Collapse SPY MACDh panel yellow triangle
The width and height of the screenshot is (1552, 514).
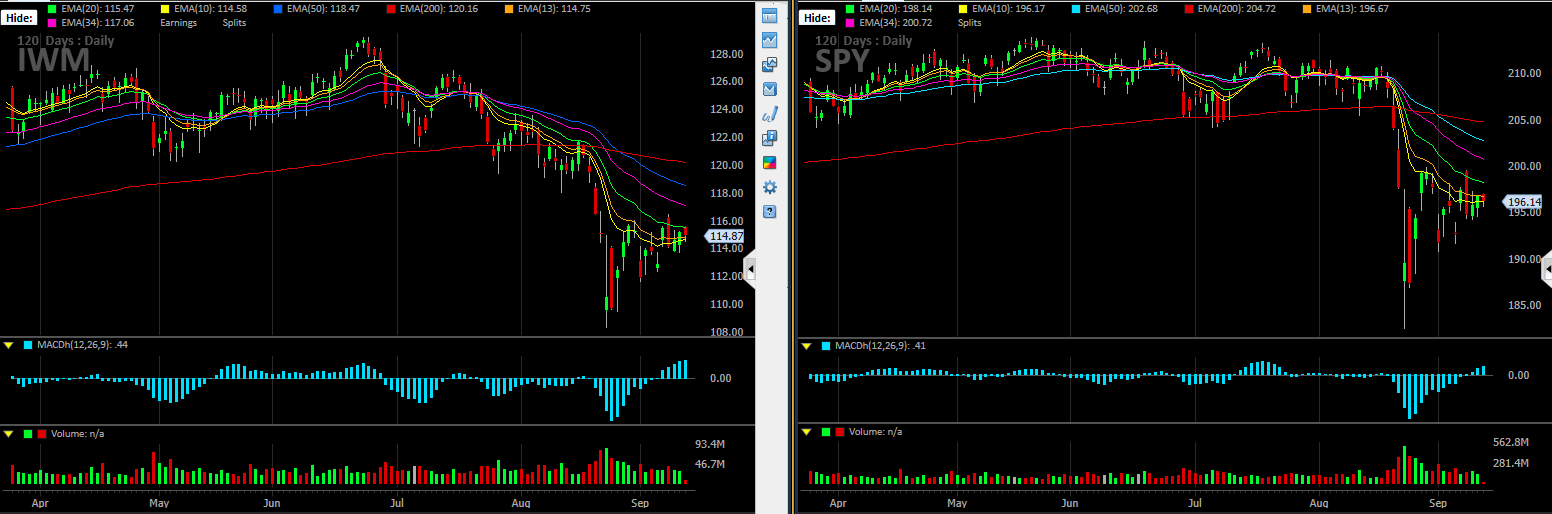tap(808, 345)
